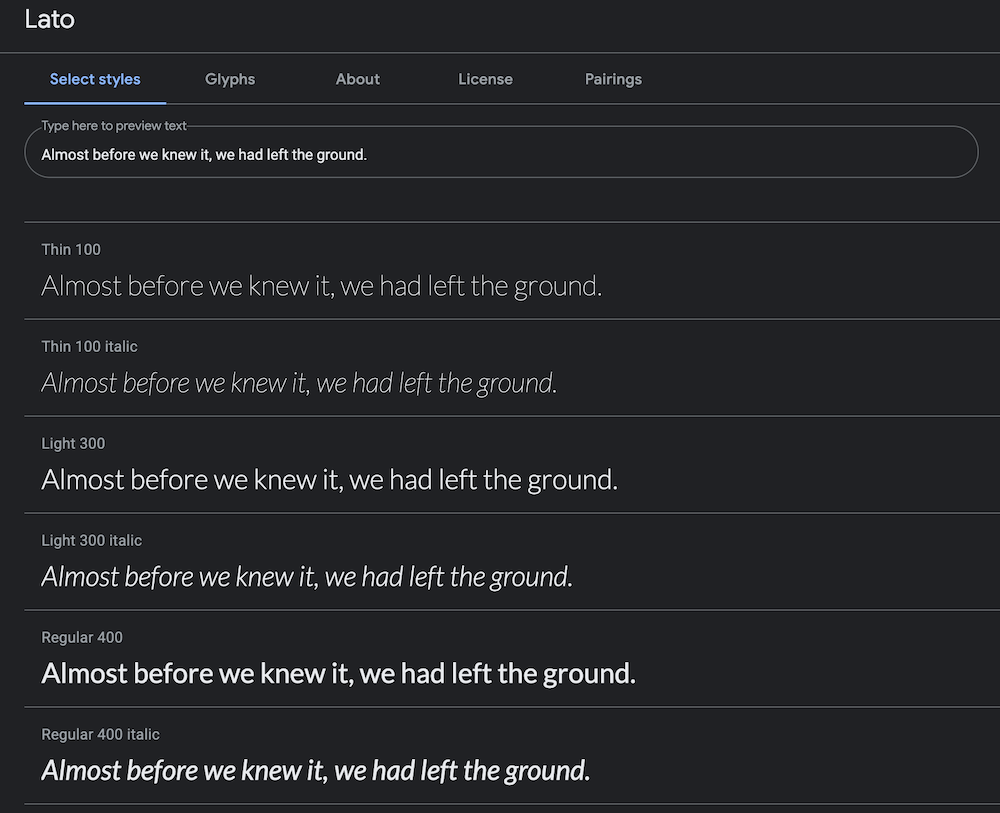Click the Regular 400 italic style label
Image resolution: width=1000 pixels, height=813 pixels.
[x=101, y=734]
